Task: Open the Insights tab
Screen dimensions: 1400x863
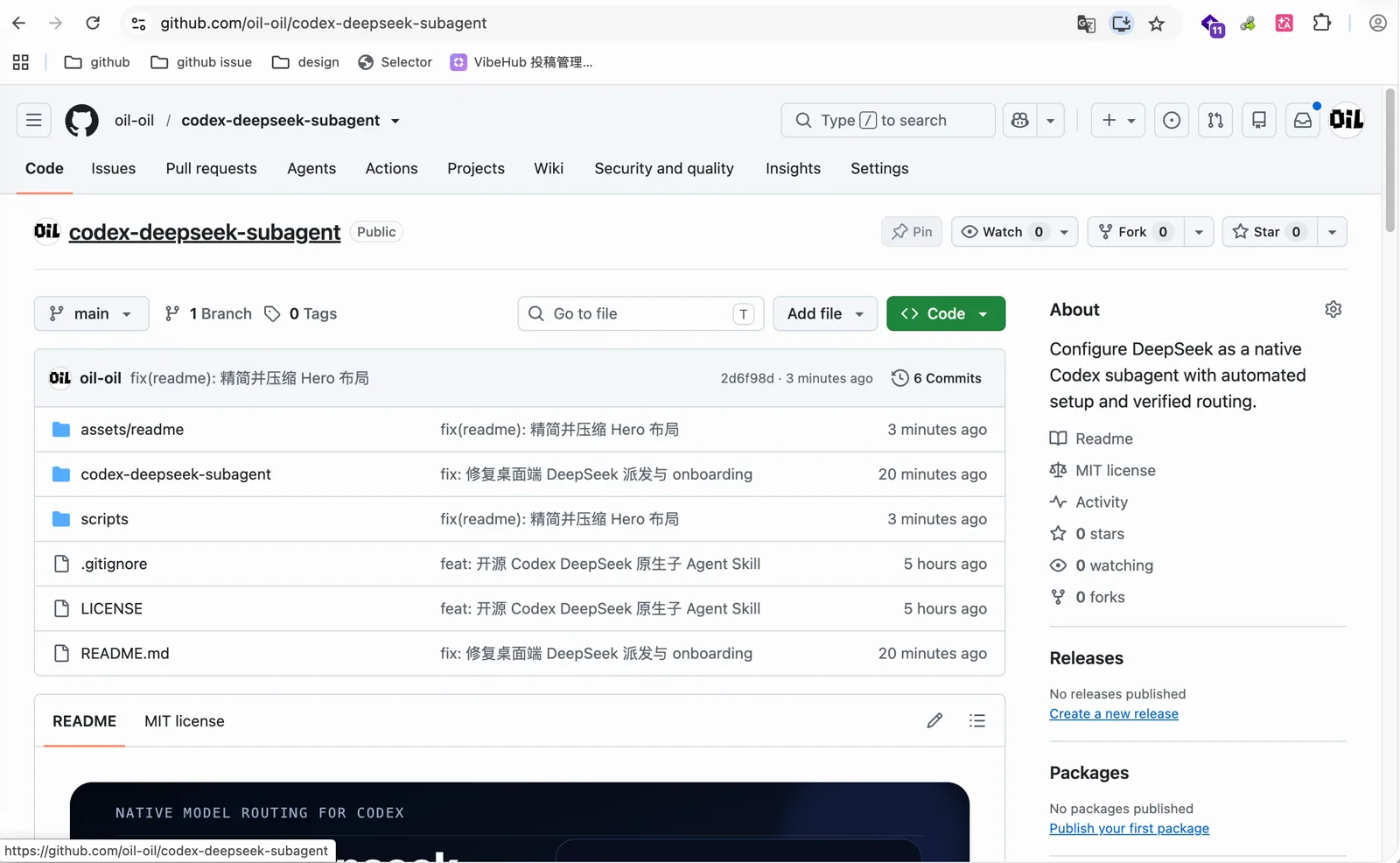Action: 793,169
